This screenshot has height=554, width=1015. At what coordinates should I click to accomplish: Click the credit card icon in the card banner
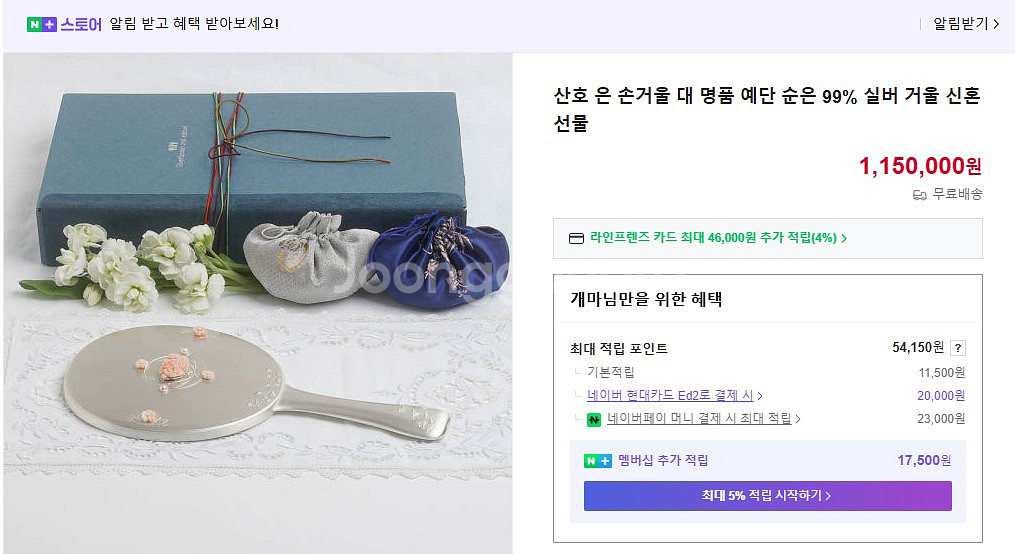pyautogui.click(x=576, y=239)
